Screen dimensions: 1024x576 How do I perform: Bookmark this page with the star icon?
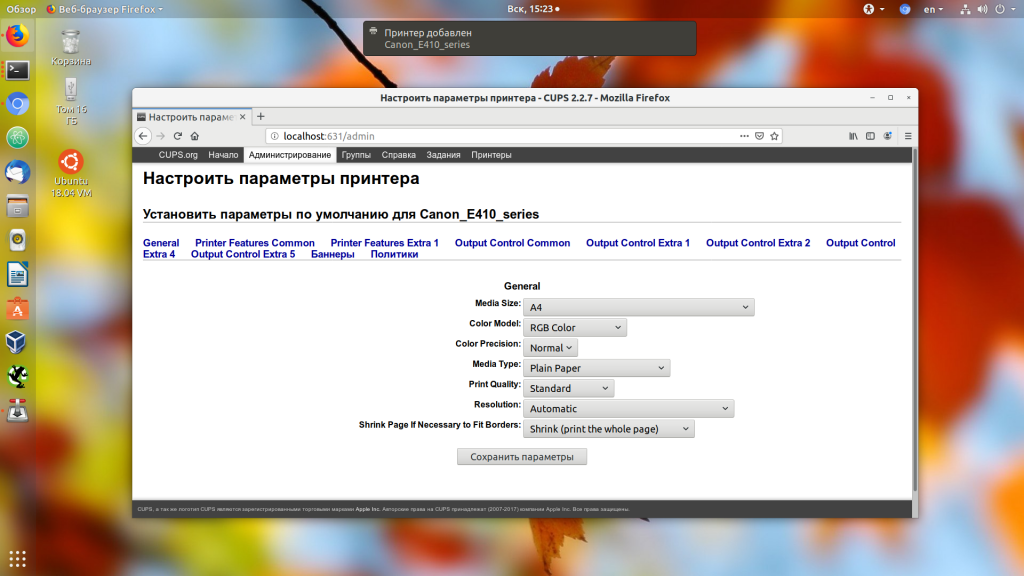click(x=775, y=136)
